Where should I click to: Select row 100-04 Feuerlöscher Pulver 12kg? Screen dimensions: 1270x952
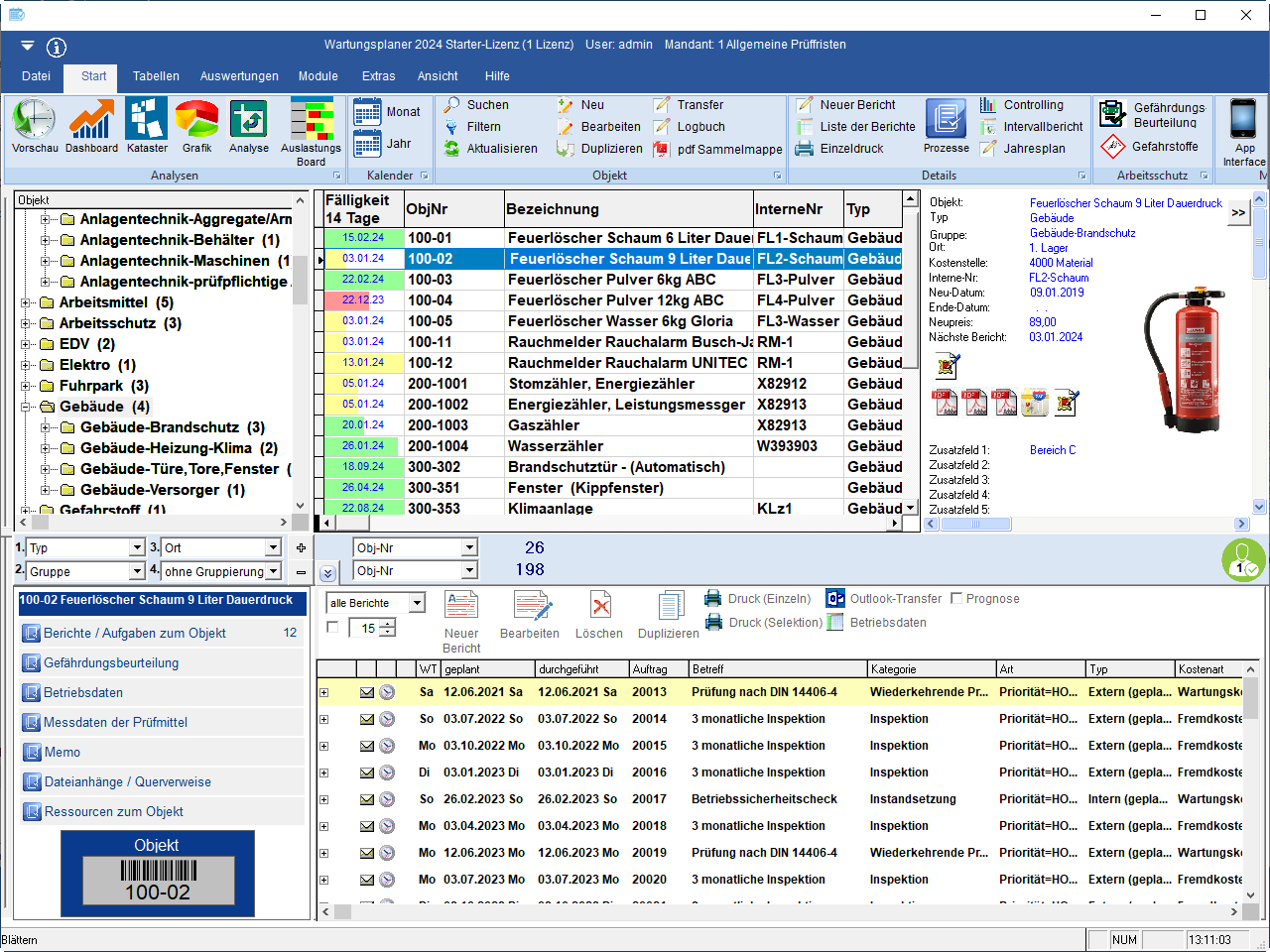[613, 299]
